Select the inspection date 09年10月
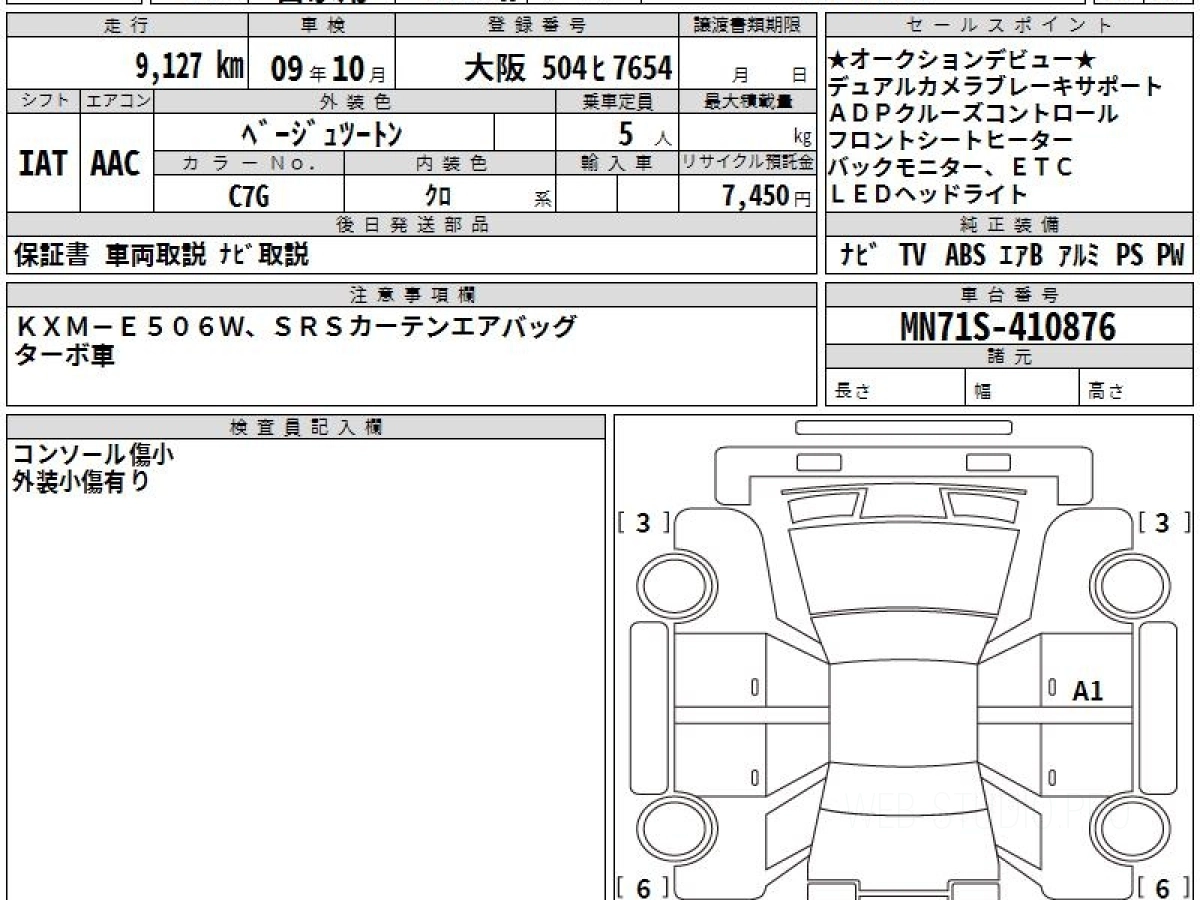The width and height of the screenshot is (1200, 900). 327,69
